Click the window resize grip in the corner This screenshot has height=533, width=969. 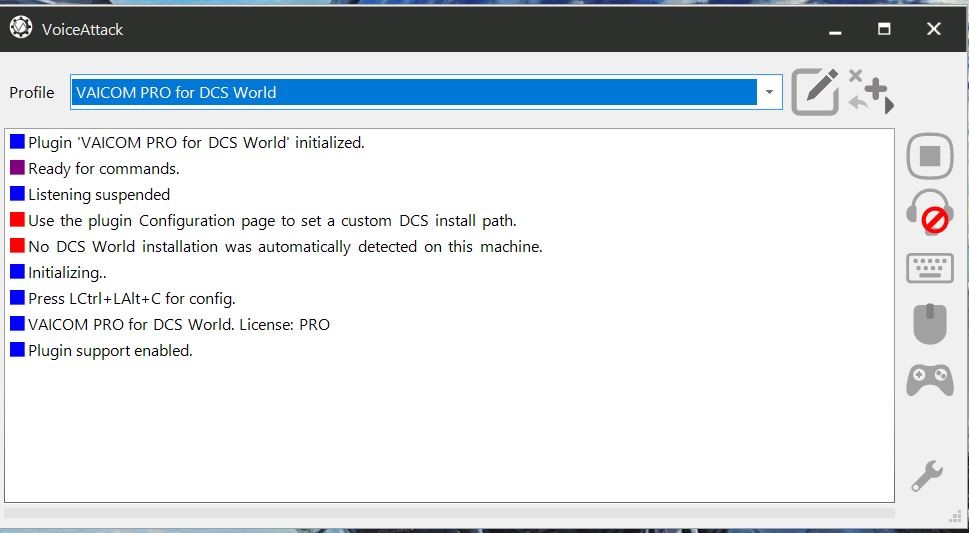point(953,517)
